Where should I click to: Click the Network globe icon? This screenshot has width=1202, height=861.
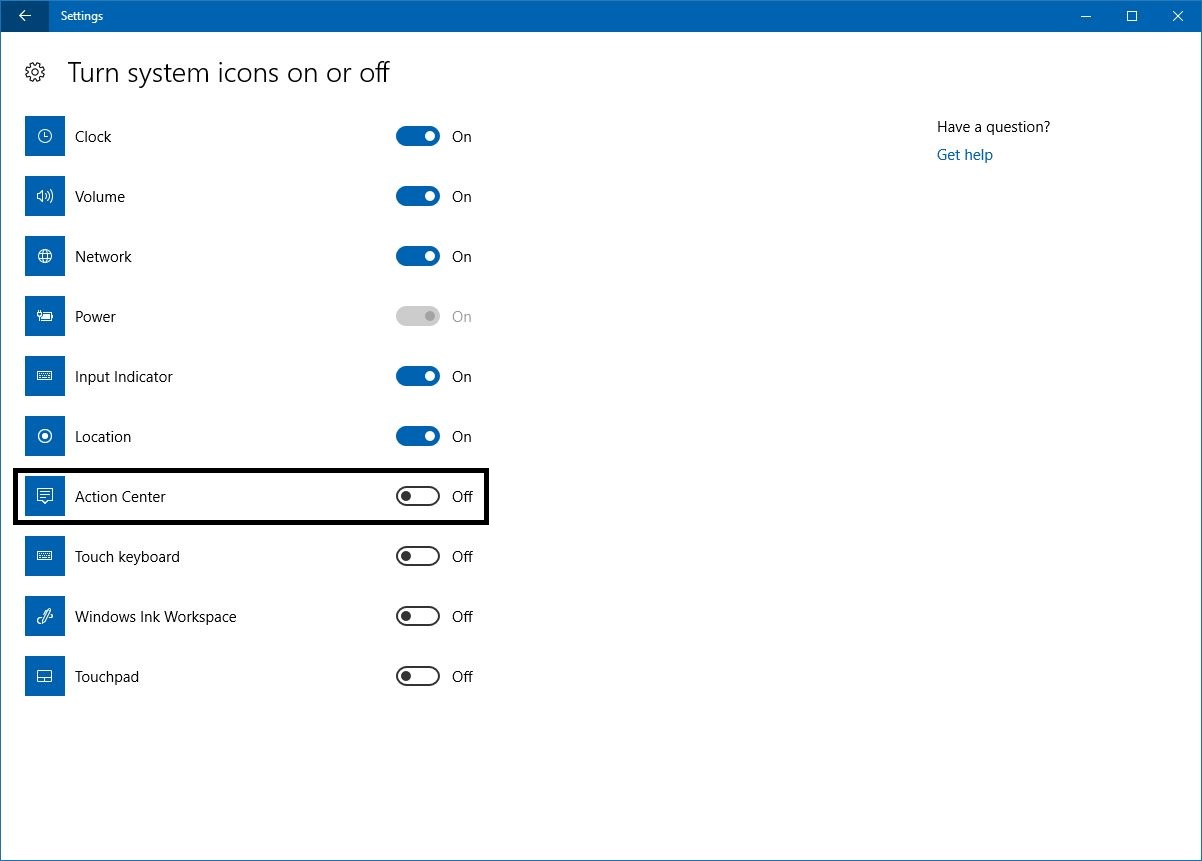tap(44, 256)
